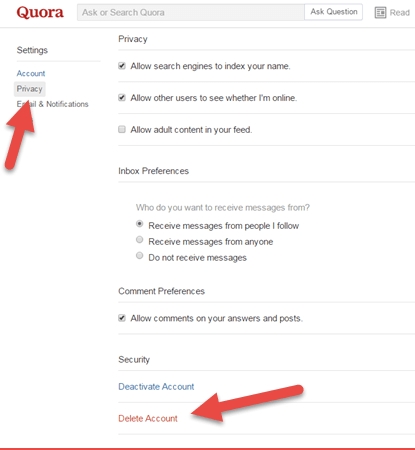The height and width of the screenshot is (450, 415).
Task: Uncheck search engines index your name
Action: click(122, 66)
